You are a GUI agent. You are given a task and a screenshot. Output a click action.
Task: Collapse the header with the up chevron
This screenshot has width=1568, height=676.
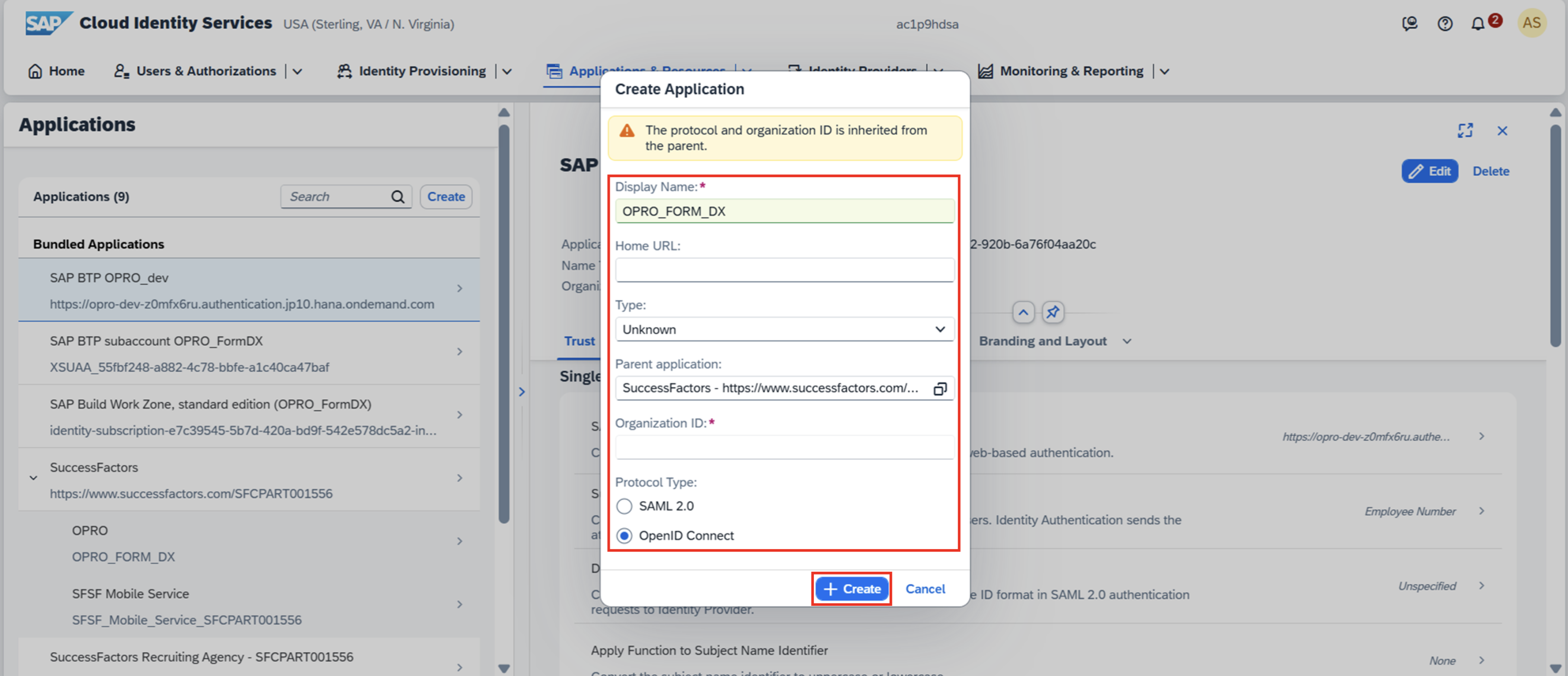1023,313
